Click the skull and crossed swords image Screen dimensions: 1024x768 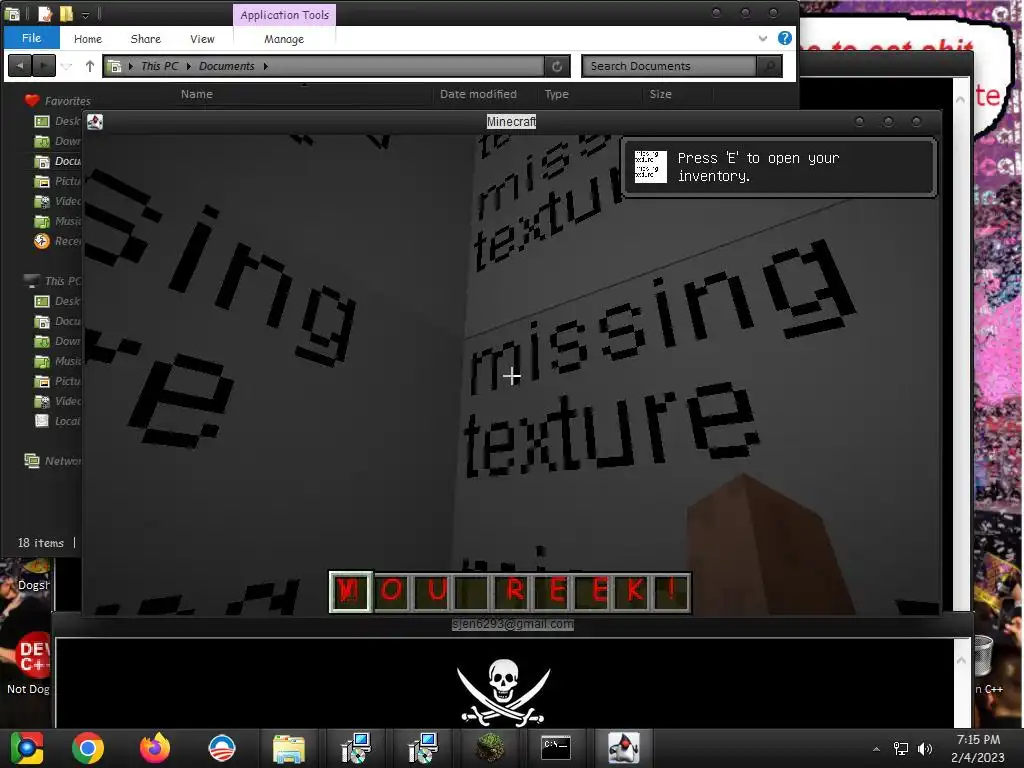(x=503, y=692)
